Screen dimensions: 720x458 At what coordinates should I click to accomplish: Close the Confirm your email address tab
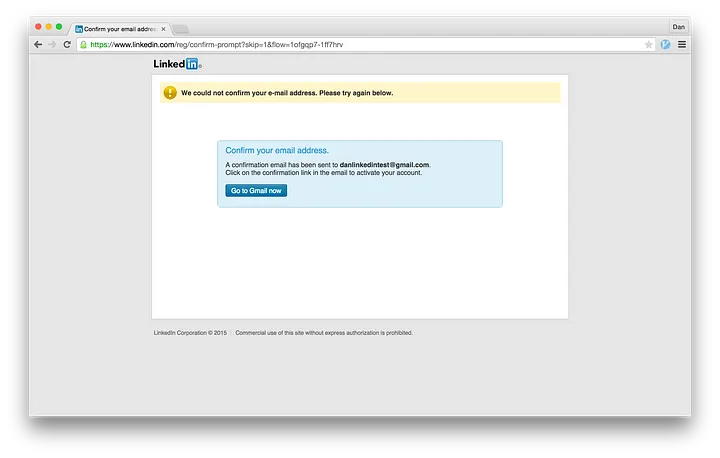point(164,29)
